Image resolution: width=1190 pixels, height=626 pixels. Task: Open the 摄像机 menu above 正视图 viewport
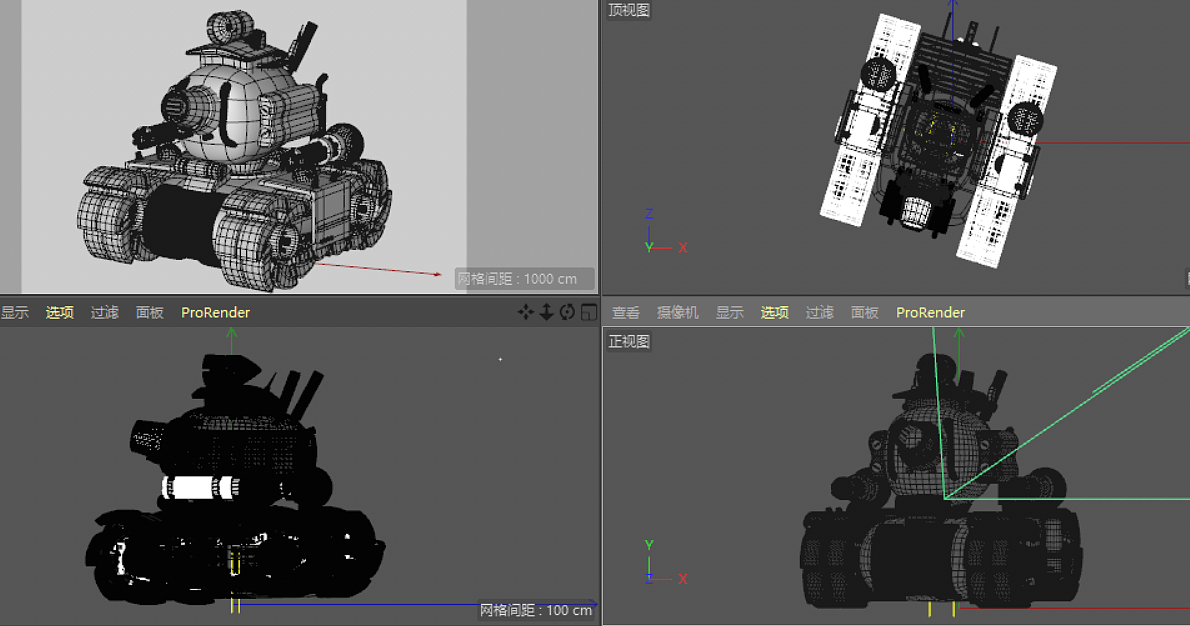click(678, 313)
